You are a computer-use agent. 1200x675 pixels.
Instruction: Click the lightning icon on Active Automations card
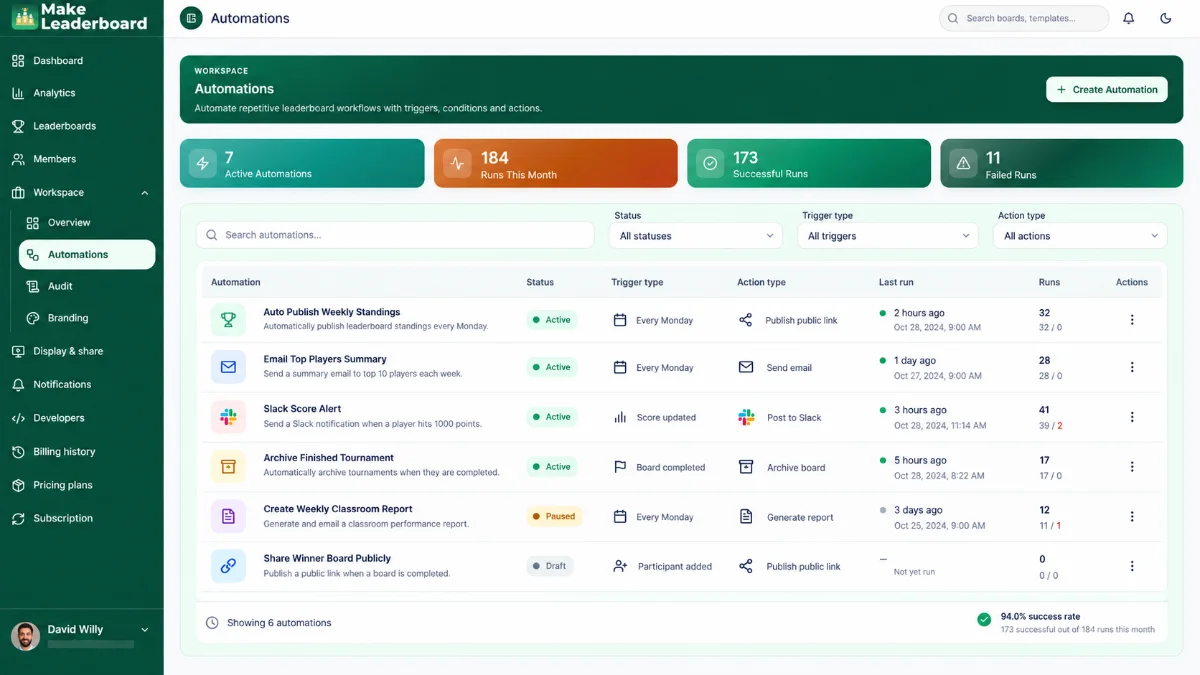coord(203,164)
